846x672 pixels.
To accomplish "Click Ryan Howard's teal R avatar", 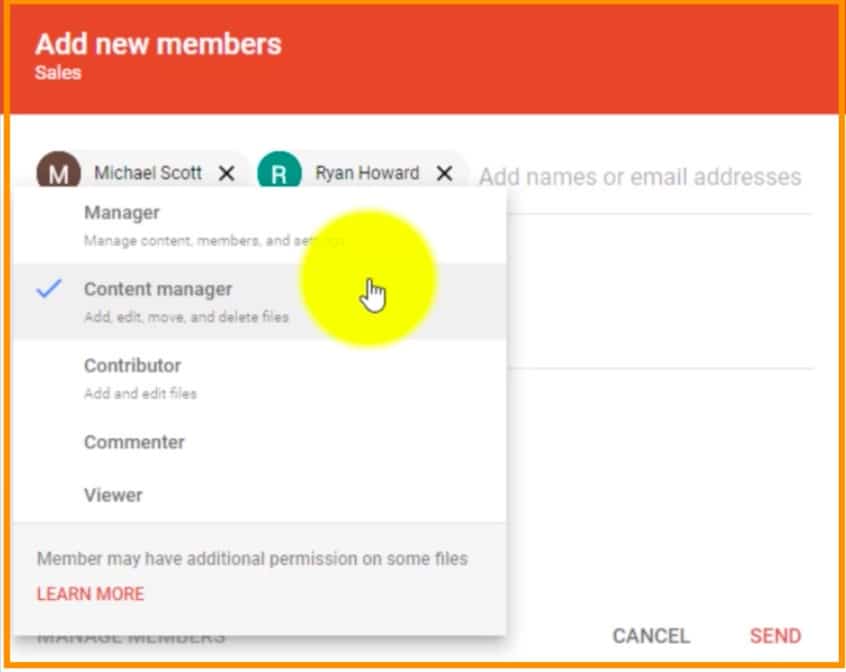I will click(x=279, y=174).
